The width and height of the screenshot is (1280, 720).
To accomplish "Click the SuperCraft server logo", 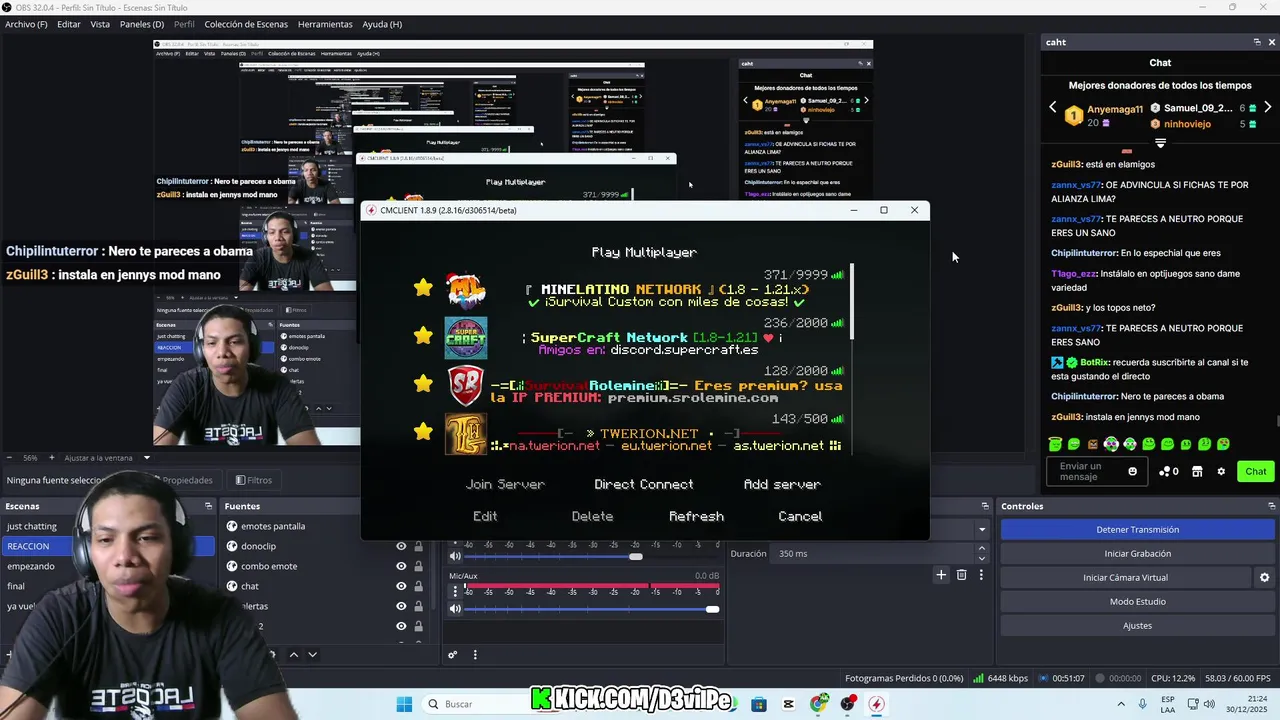I will coord(465,338).
